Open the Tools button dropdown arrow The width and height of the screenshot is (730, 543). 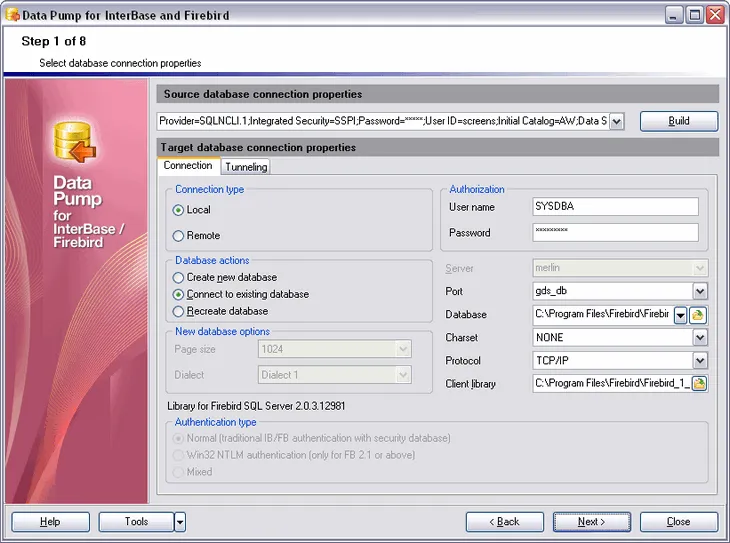pyautogui.click(x=180, y=522)
